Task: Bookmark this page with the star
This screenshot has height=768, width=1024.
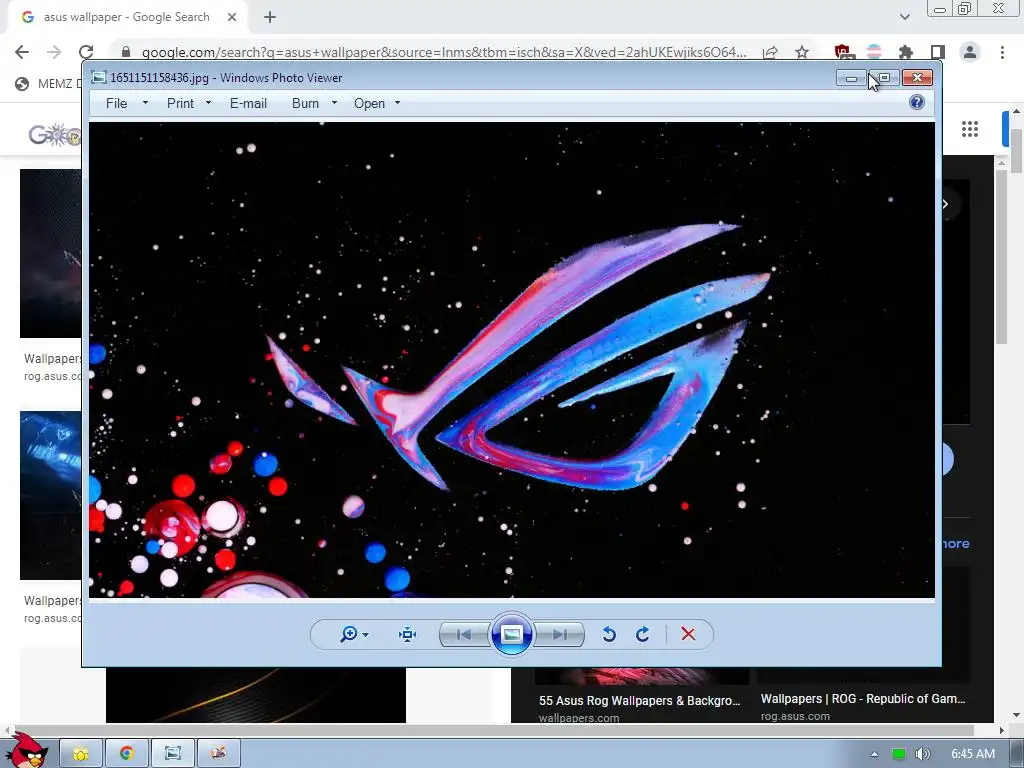Action: click(802, 52)
